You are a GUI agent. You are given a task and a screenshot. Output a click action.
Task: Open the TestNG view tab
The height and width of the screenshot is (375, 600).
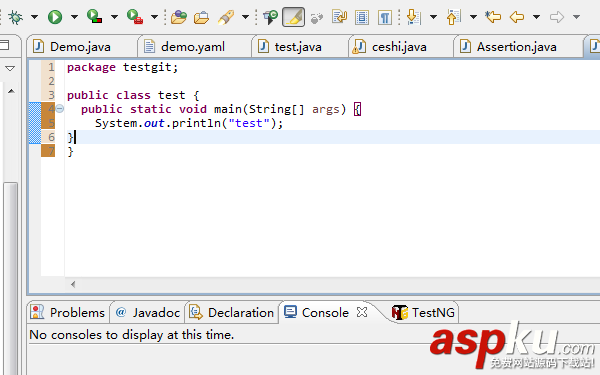tap(424, 313)
